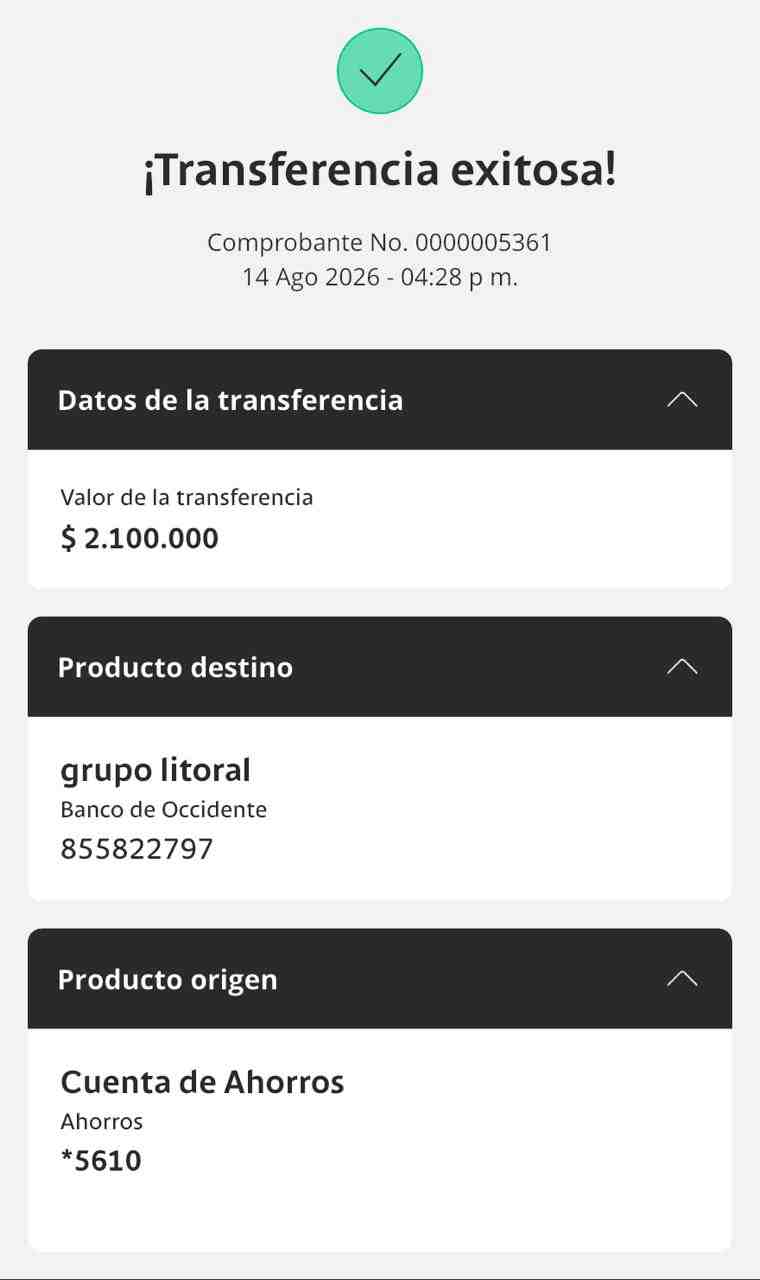
Task: Click the Banco de Occidente bank name
Action: [x=164, y=809]
